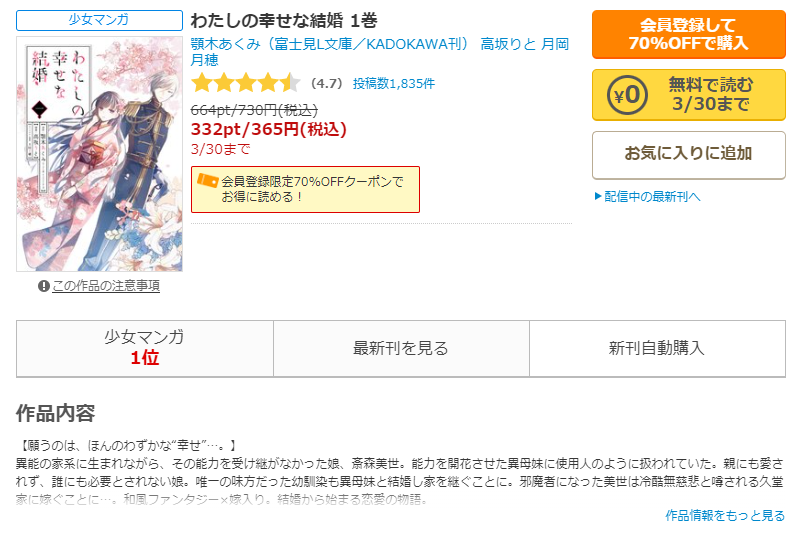Add title via お気に入りに追加 button
The height and width of the screenshot is (533, 802).
[x=688, y=155]
